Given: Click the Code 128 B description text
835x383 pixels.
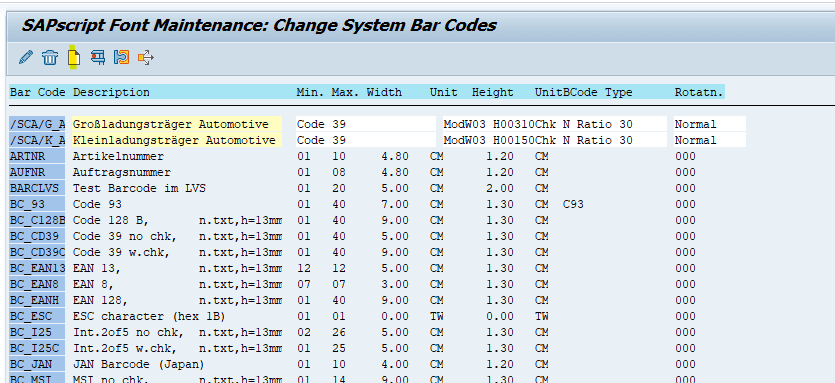Looking at the screenshot, I should [x=111, y=221].
